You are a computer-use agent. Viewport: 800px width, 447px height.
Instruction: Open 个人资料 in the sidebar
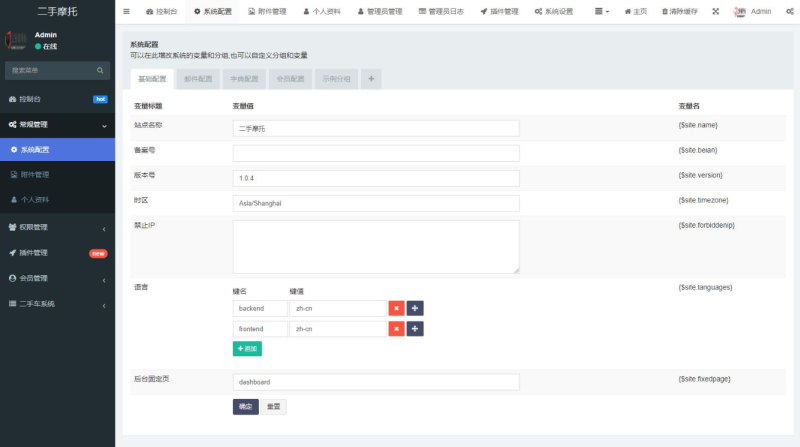point(57,200)
